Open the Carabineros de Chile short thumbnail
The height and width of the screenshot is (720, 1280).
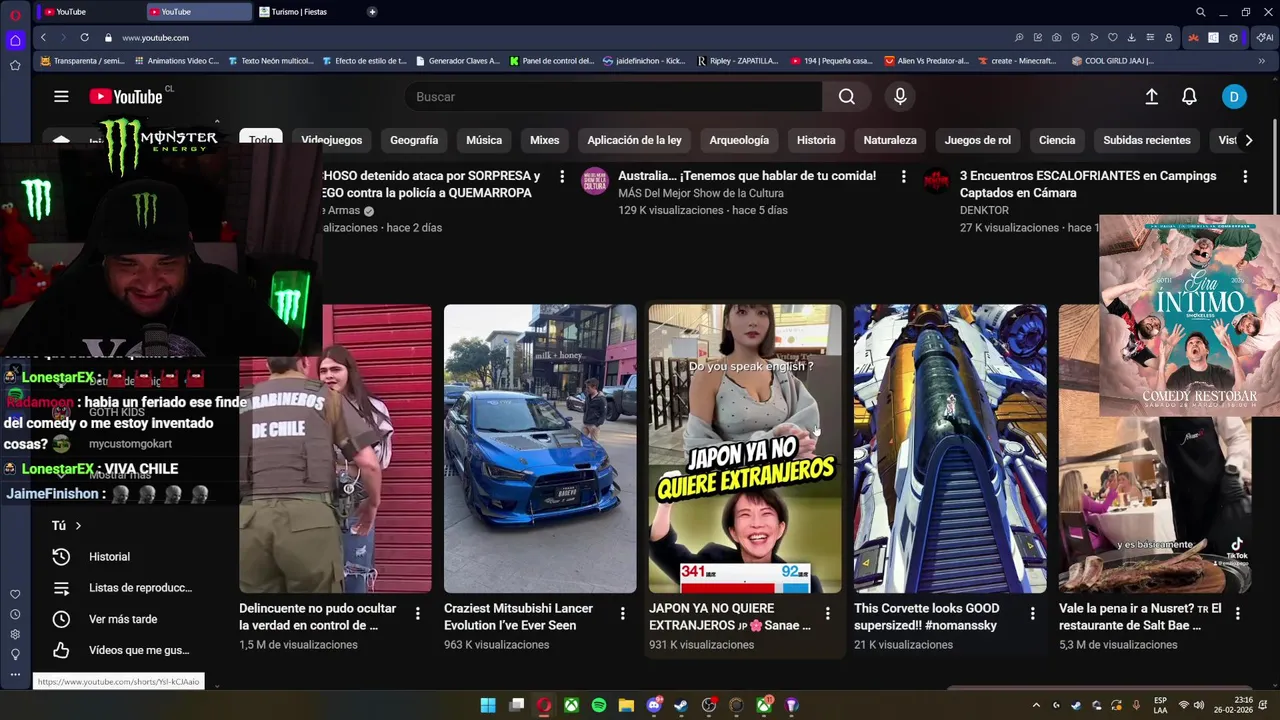click(x=335, y=449)
